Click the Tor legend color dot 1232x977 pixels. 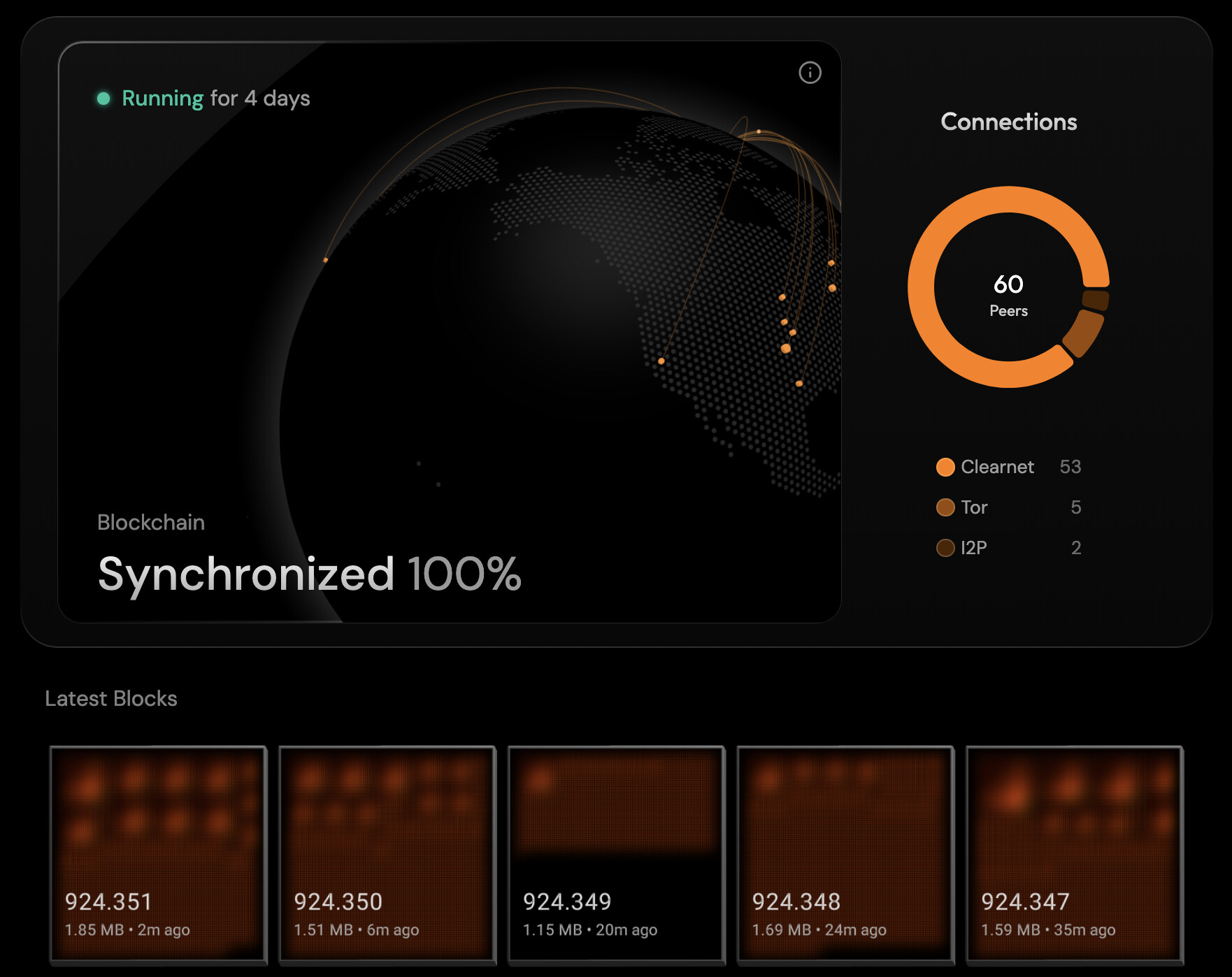(945, 507)
